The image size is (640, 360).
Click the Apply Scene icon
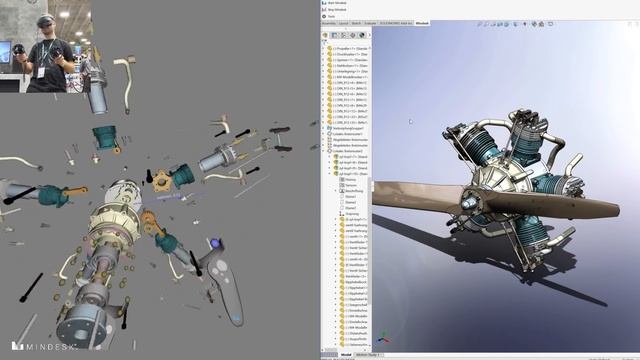click(x=541, y=24)
